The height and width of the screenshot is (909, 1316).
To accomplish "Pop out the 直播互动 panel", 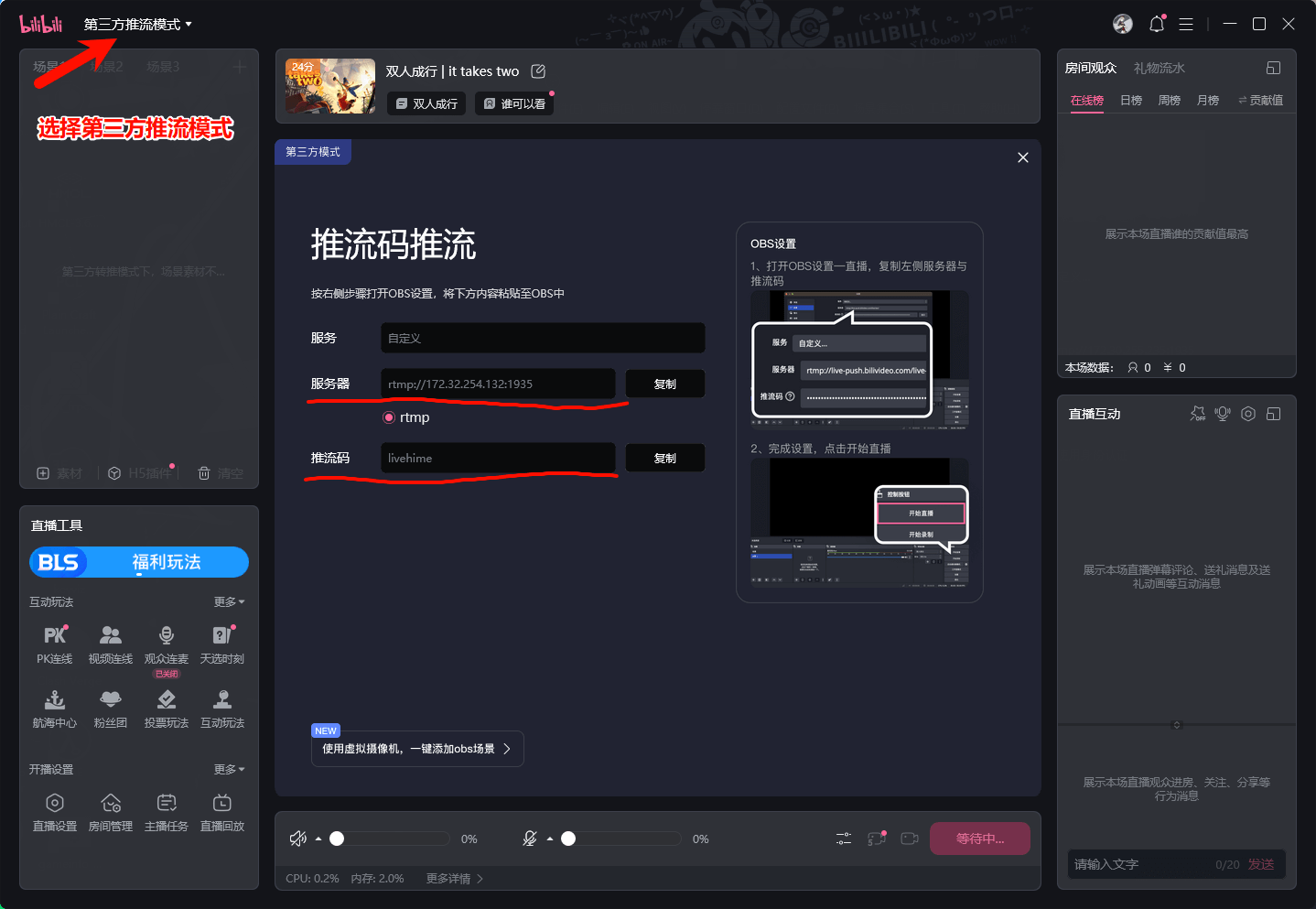I will tap(1274, 414).
